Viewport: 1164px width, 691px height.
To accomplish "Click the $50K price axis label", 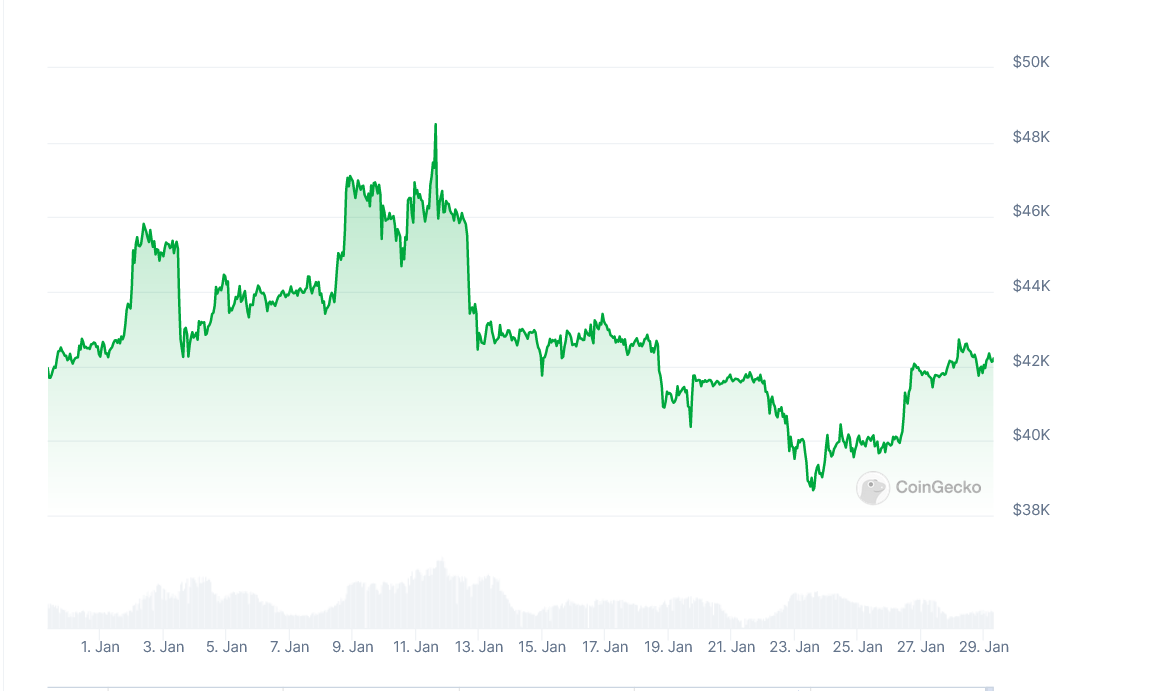I will coord(1031,62).
